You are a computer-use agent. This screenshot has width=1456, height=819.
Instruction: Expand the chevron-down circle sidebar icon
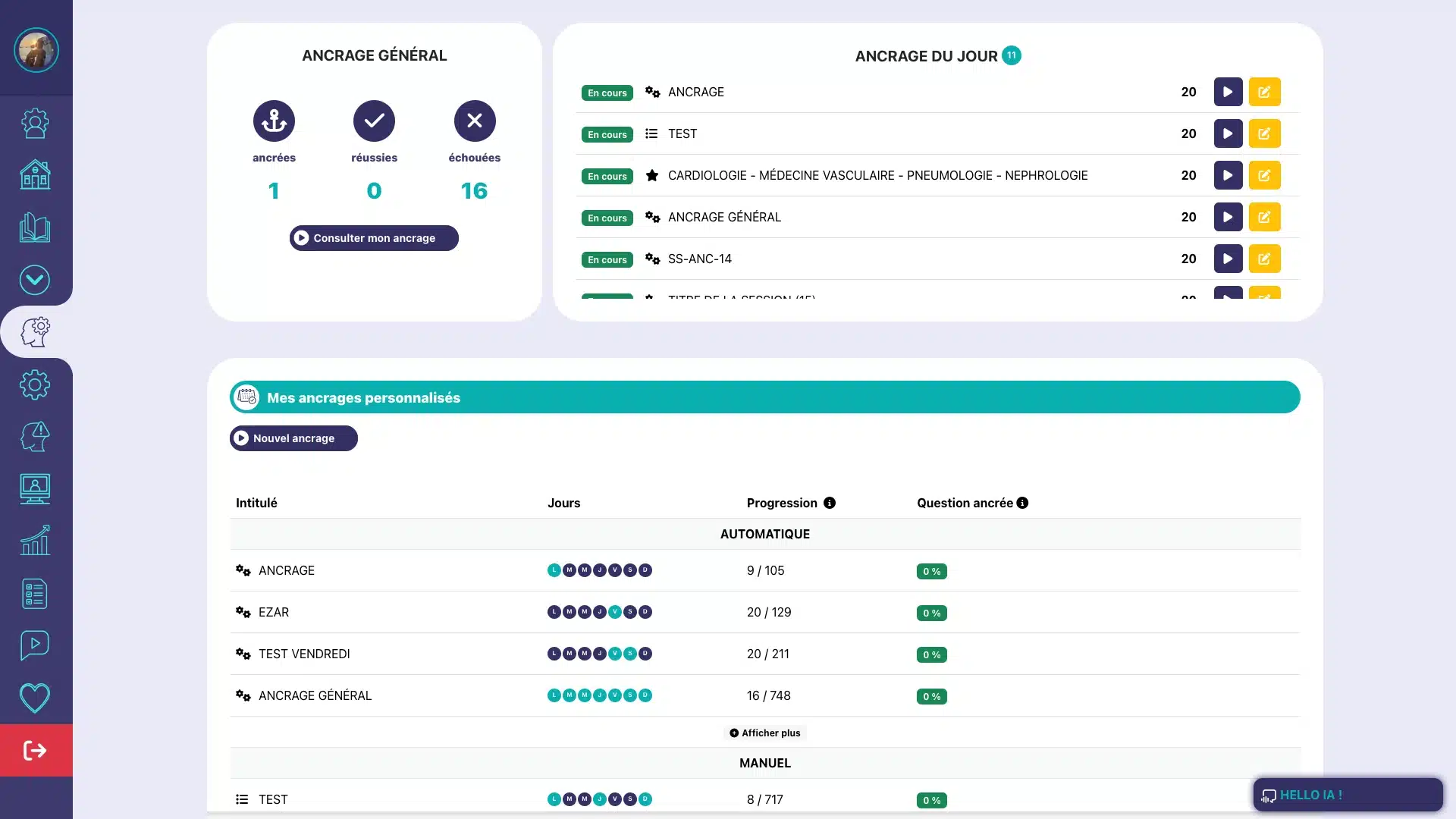[35, 280]
